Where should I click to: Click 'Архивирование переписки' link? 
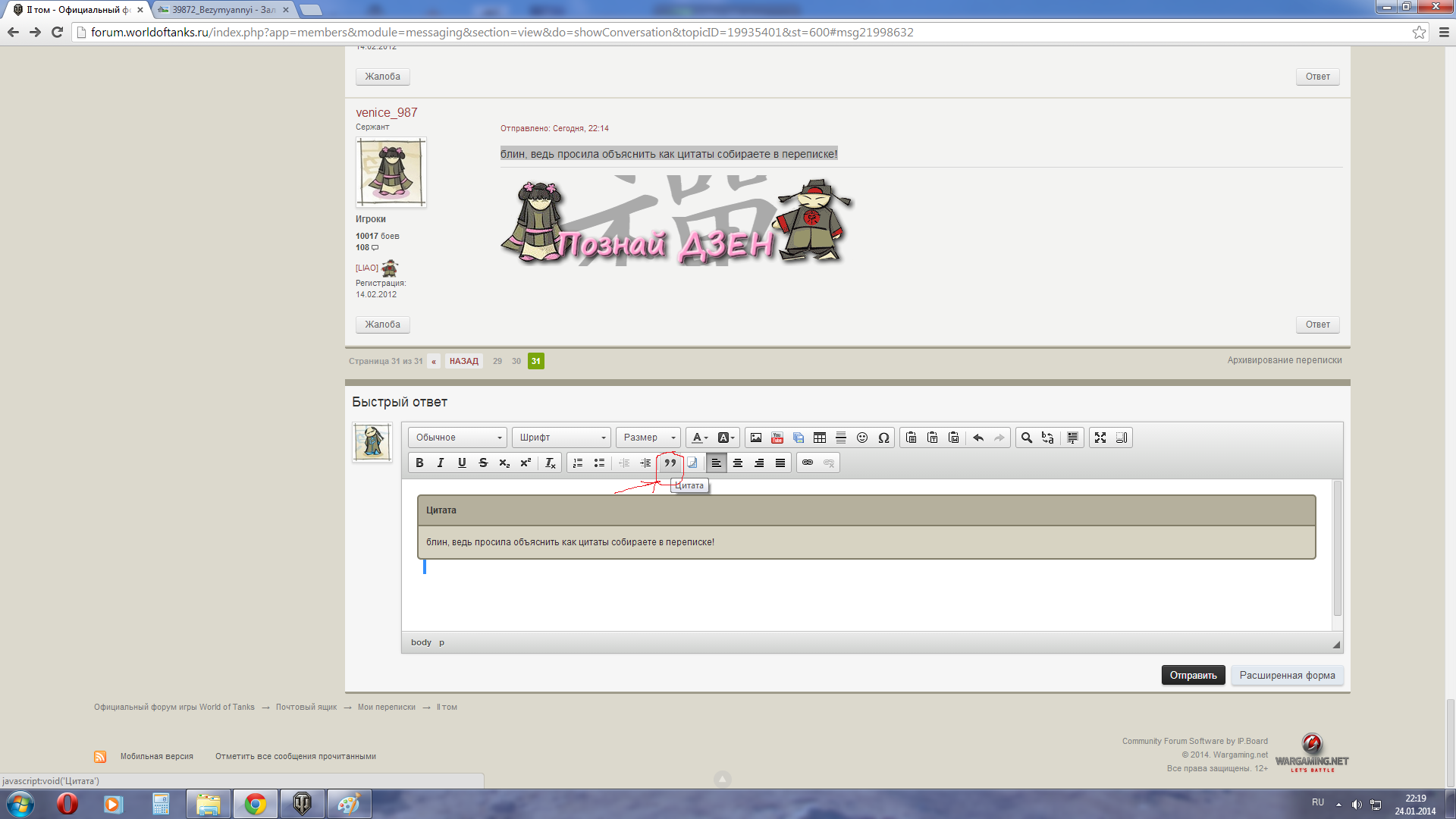(x=1285, y=360)
